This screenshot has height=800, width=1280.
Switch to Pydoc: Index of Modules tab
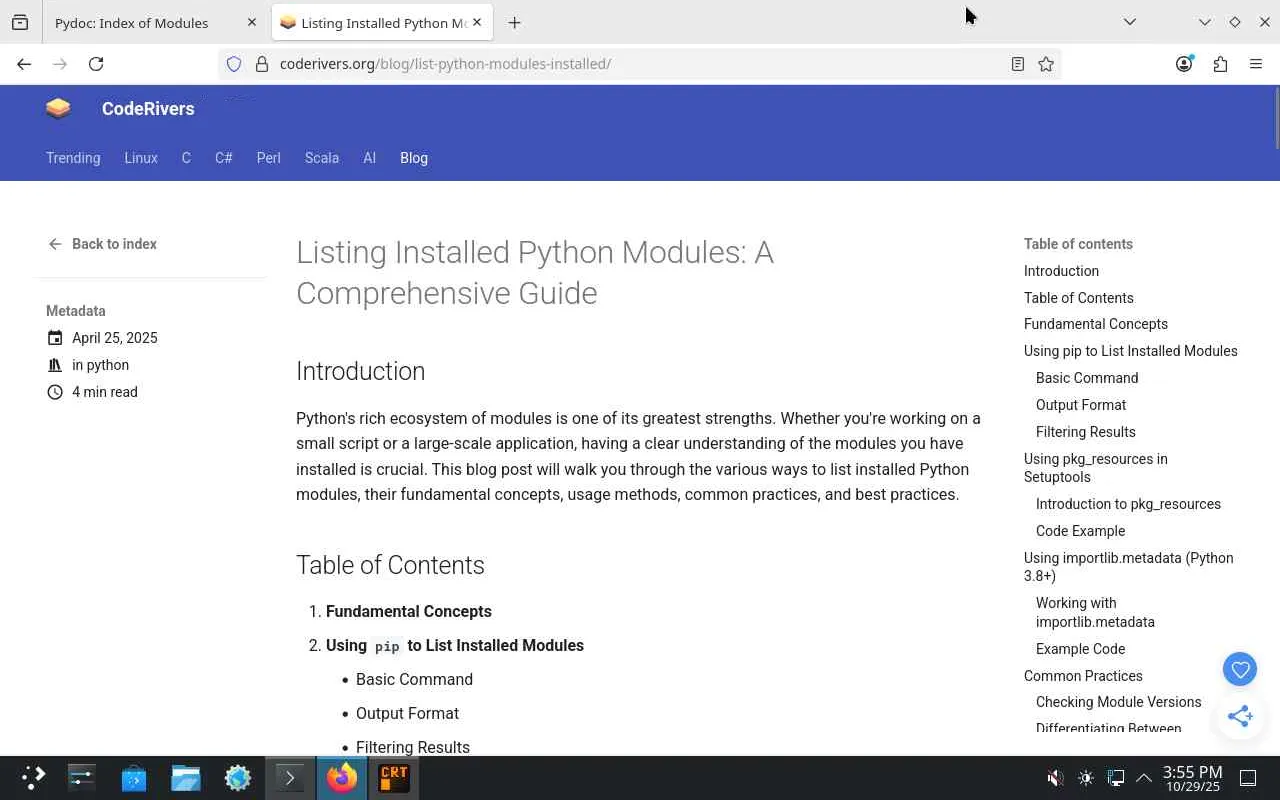click(x=140, y=22)
